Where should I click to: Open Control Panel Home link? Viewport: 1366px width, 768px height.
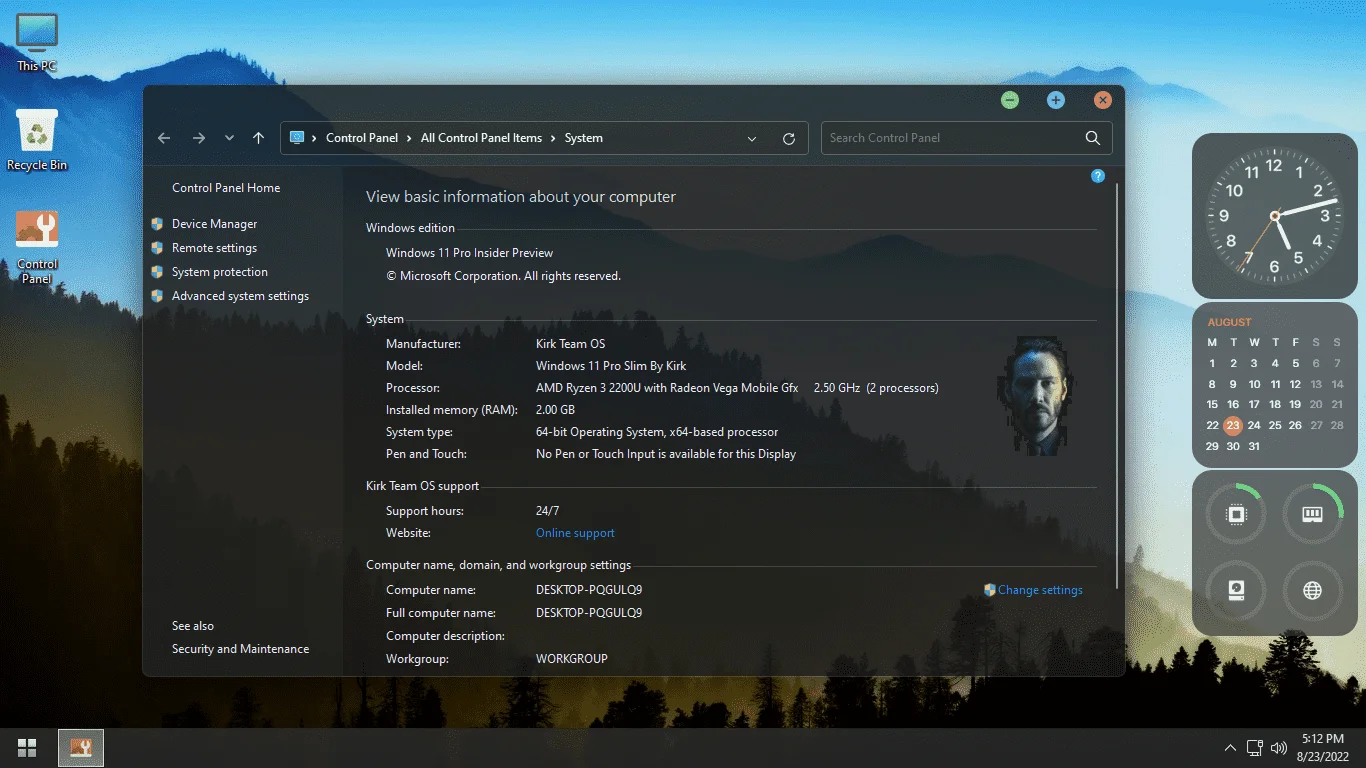226,188
